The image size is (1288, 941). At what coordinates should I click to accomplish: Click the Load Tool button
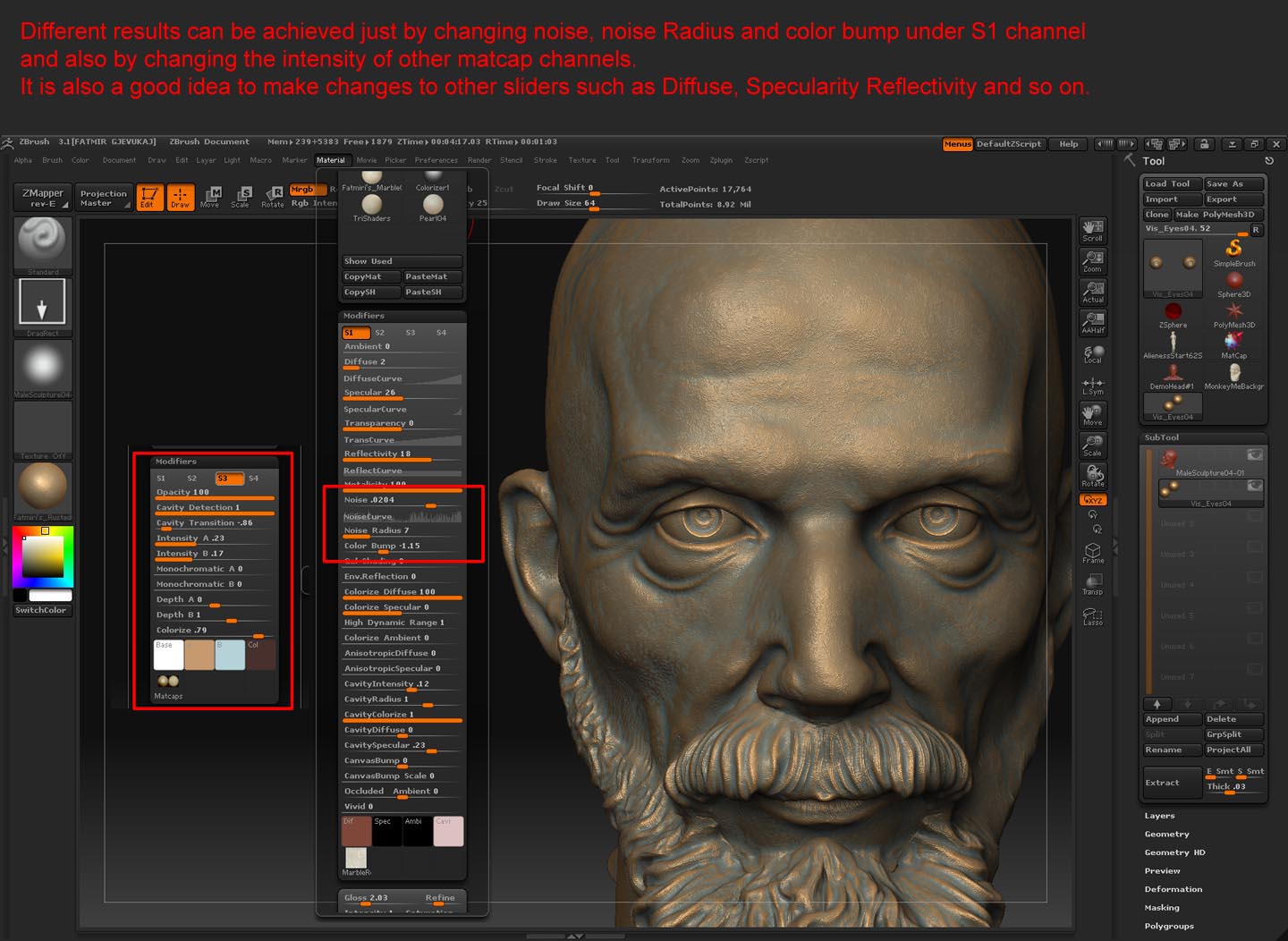click(x=1172, y=183)
